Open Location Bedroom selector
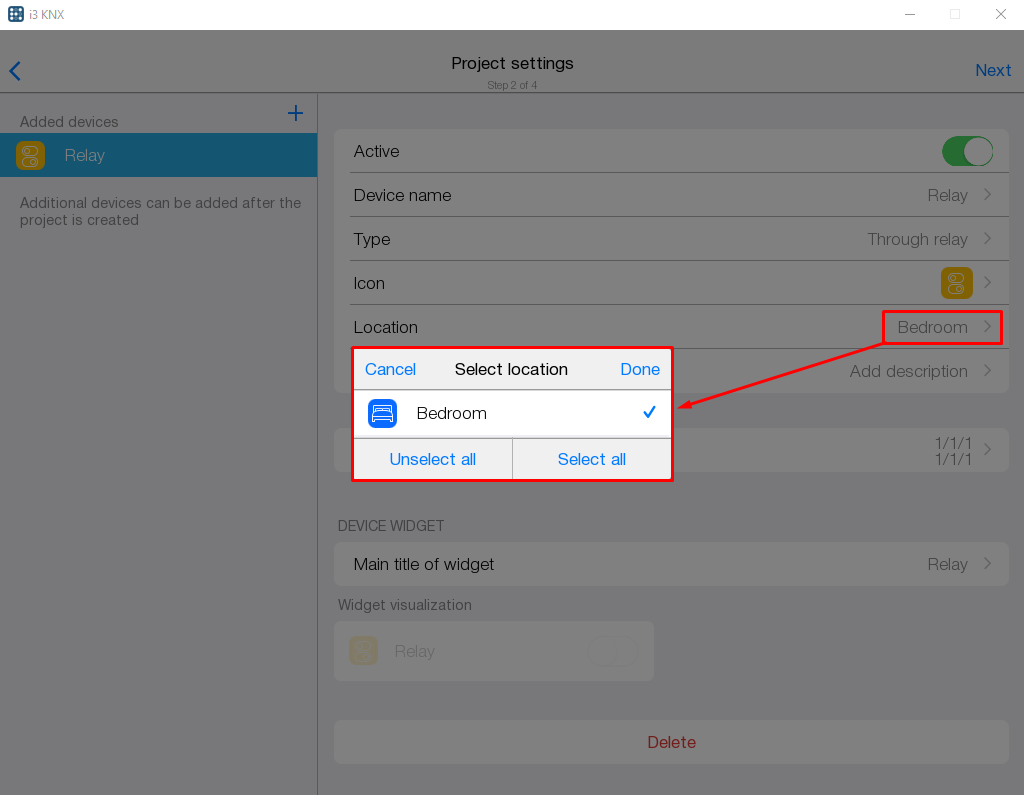Image resolution: width=1024 pixels, height=795 pixels. [941, 327]
